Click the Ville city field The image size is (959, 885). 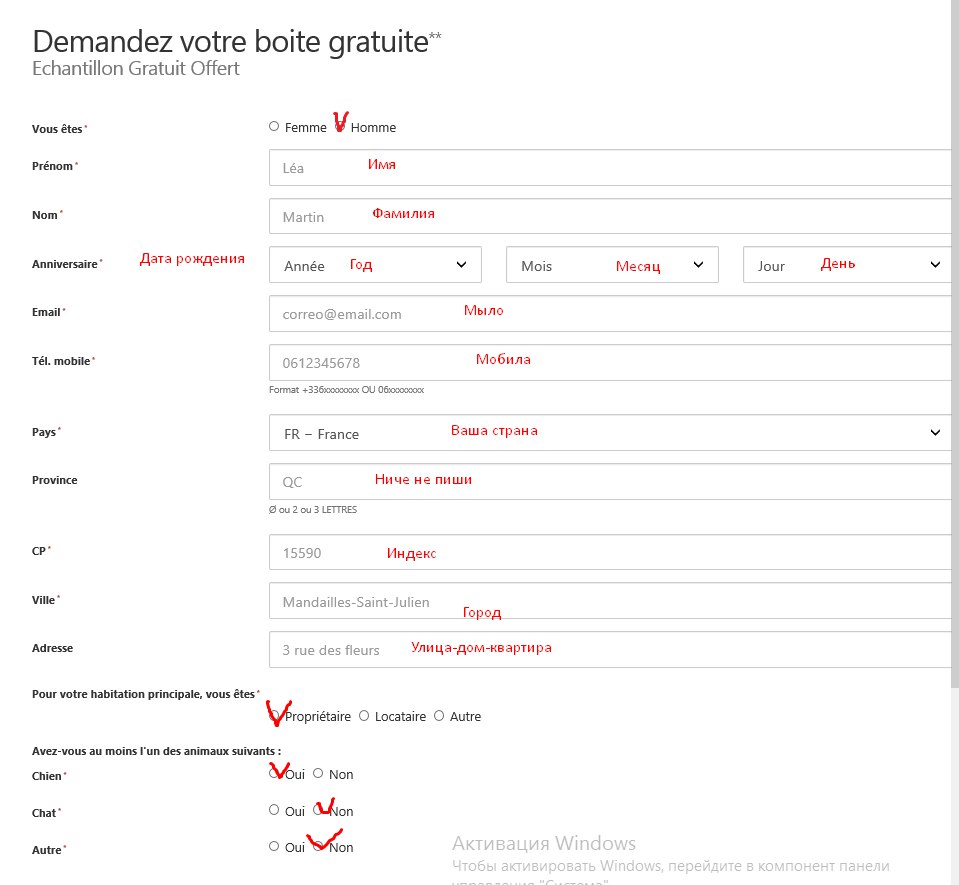click(x=610, y=601)
